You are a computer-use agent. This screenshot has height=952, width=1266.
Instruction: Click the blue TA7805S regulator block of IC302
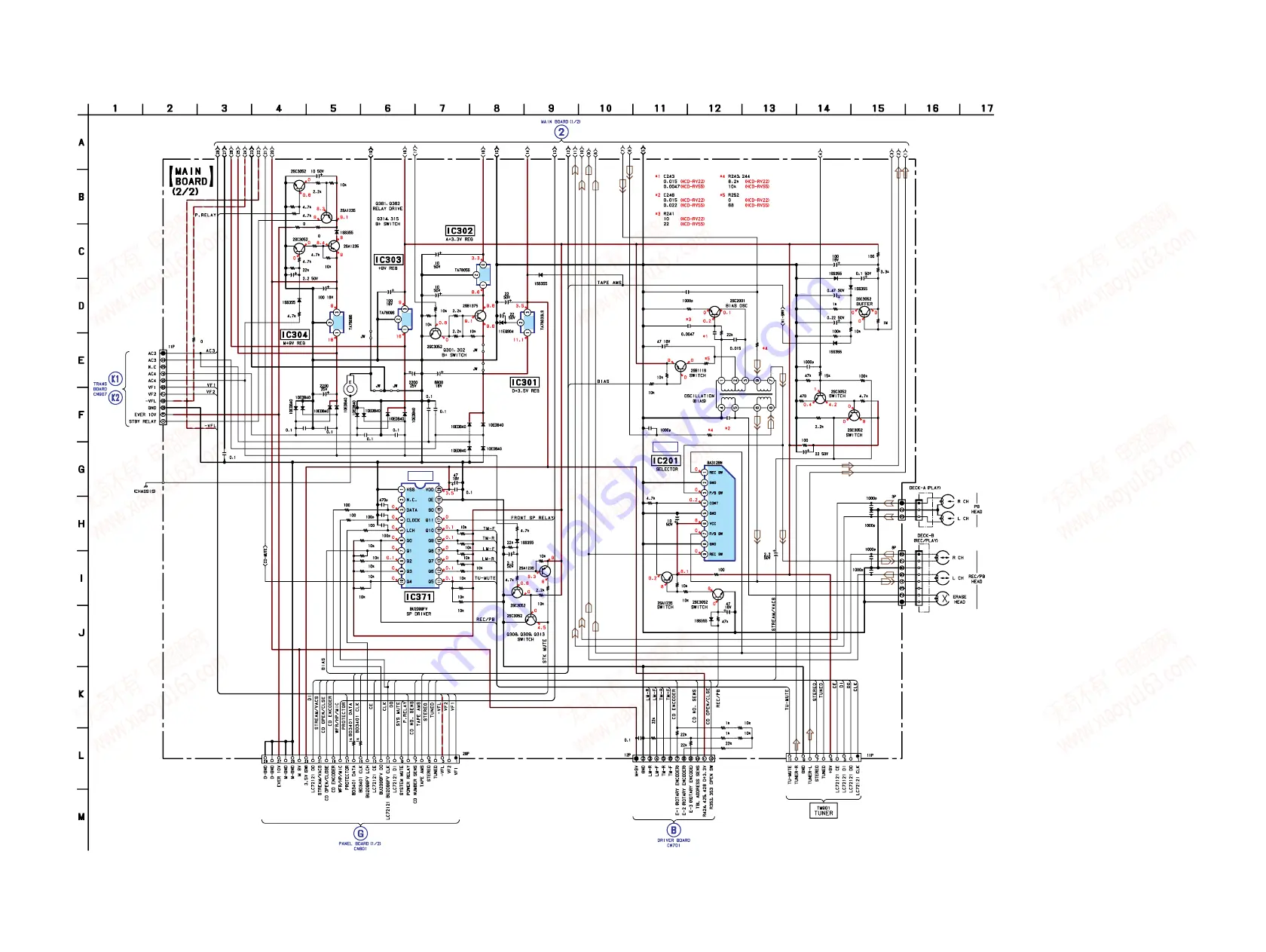coord(483,274)
